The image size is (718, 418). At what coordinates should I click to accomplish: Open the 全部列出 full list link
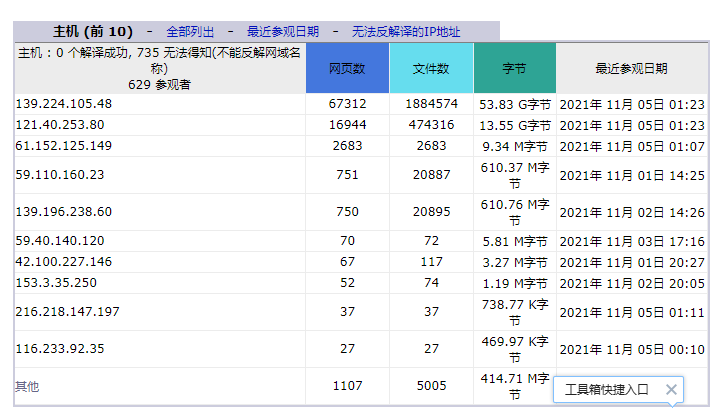pos(190,32)
